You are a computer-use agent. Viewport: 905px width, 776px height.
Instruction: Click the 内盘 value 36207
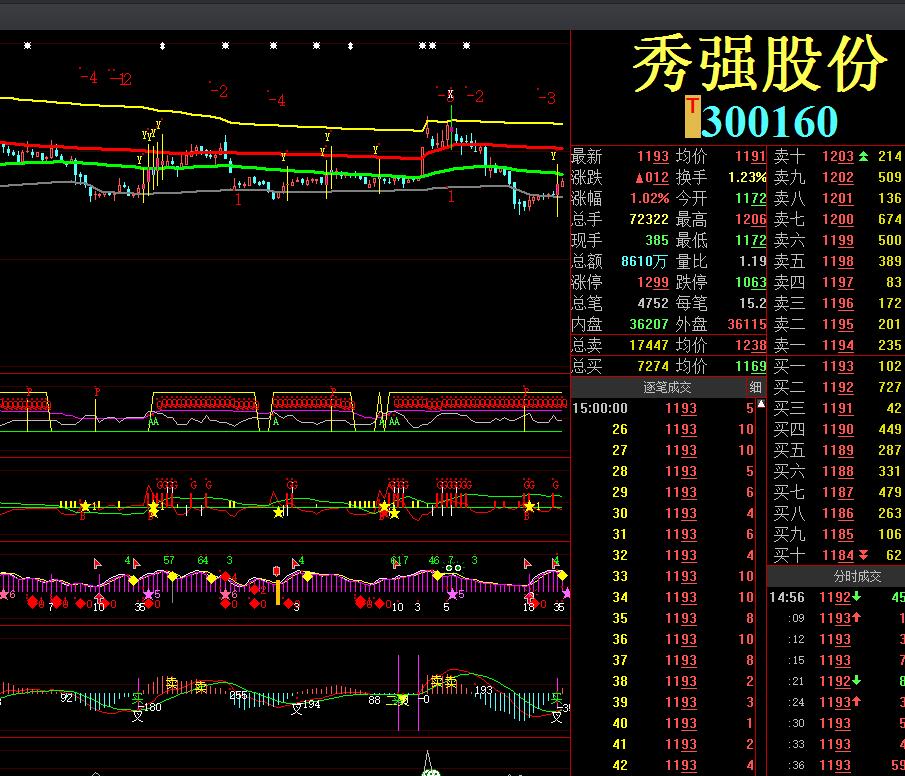pos(649,324)
